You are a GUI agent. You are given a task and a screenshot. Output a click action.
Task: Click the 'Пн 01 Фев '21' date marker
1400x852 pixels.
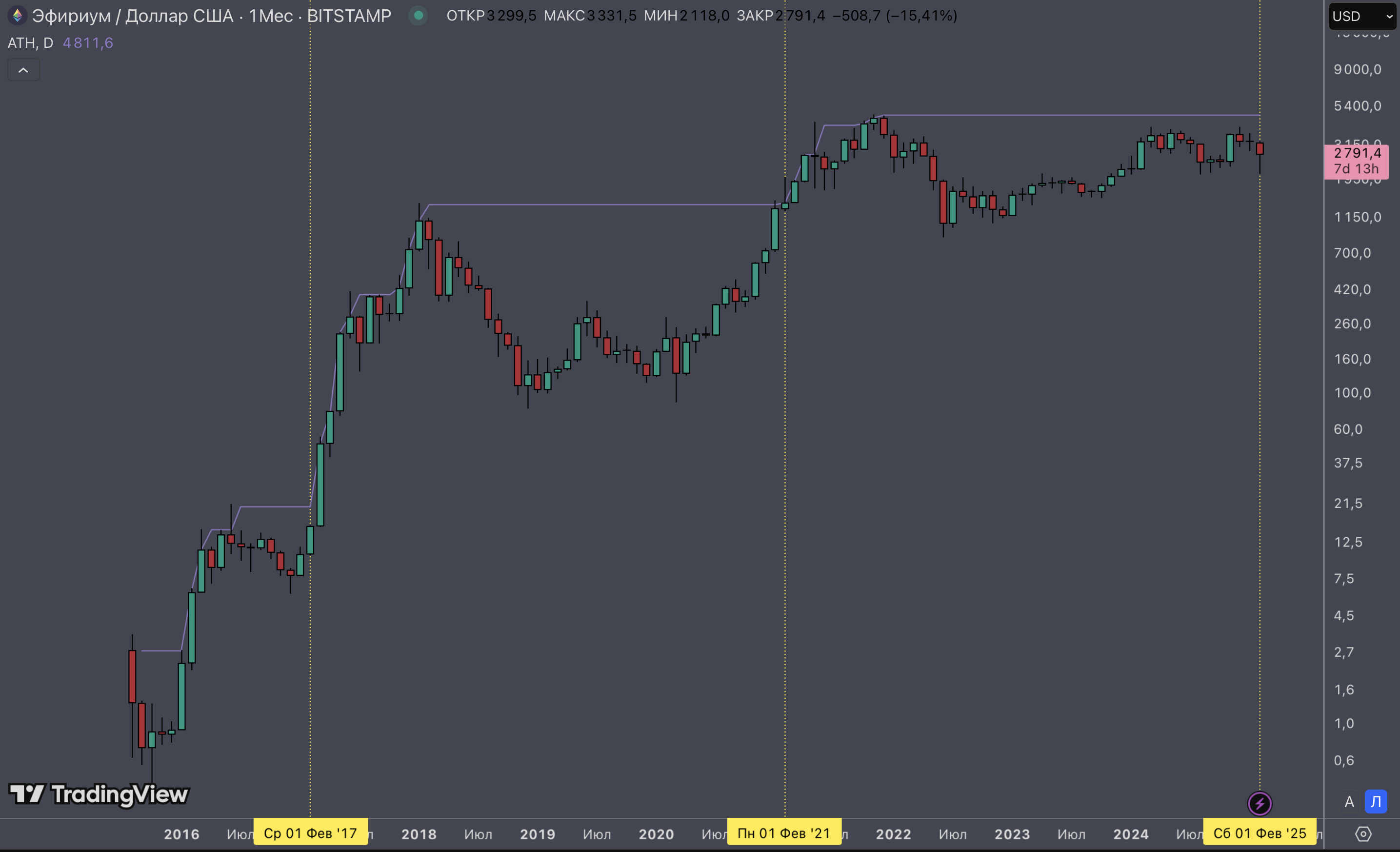pyautogui.click(x=783, y=832)
